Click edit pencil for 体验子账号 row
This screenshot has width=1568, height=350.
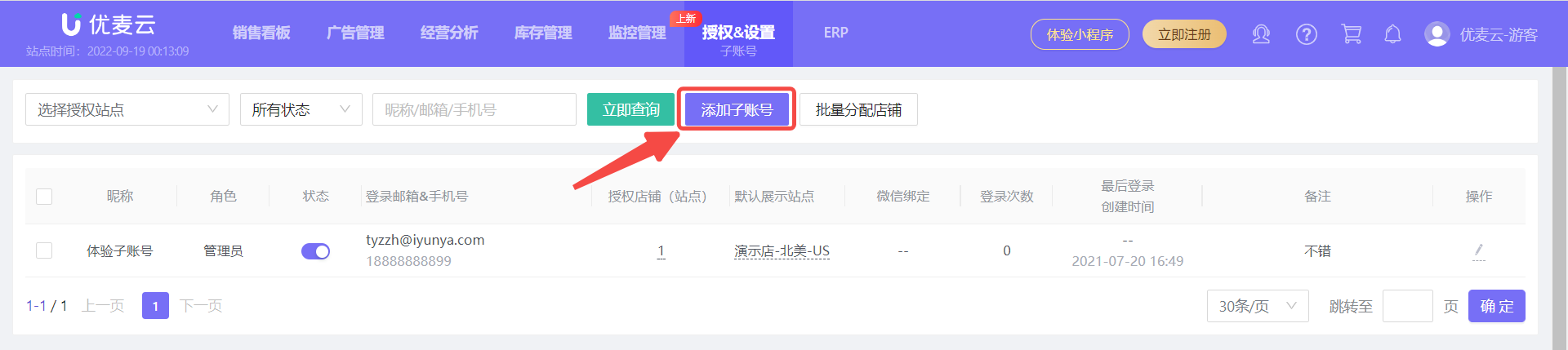pos(1479,251)
